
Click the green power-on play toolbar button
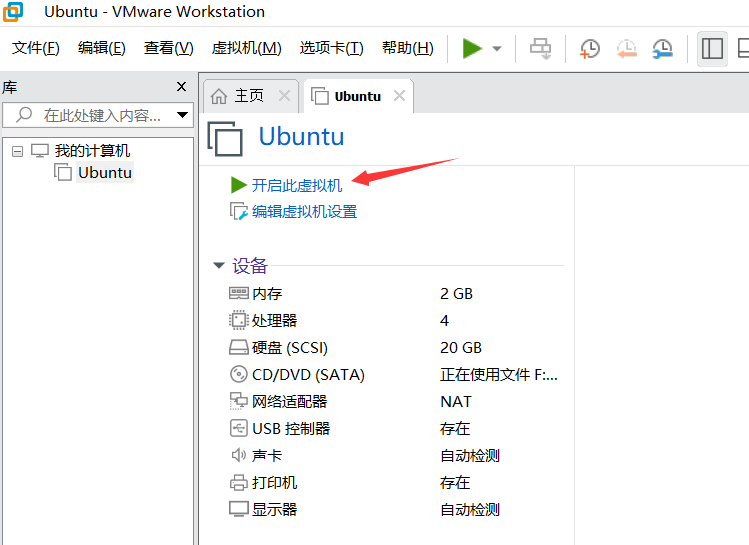(472, 49)
